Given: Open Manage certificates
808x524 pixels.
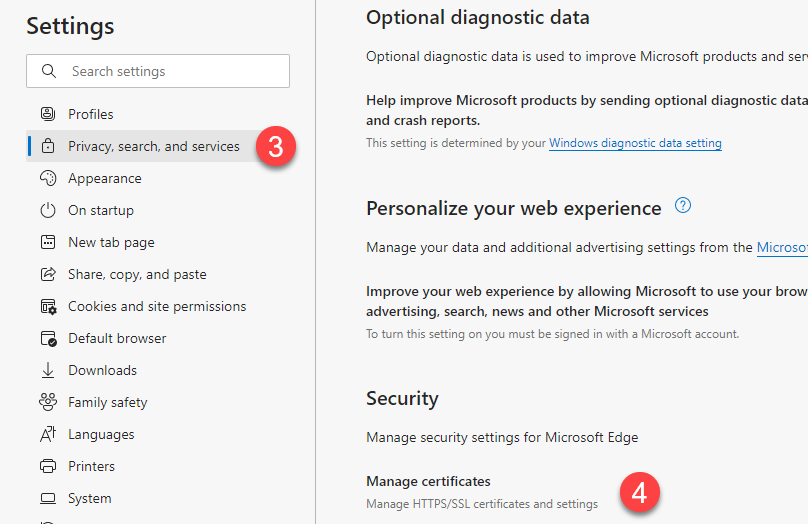Looking at the screenshot, I should click(428, 481).
